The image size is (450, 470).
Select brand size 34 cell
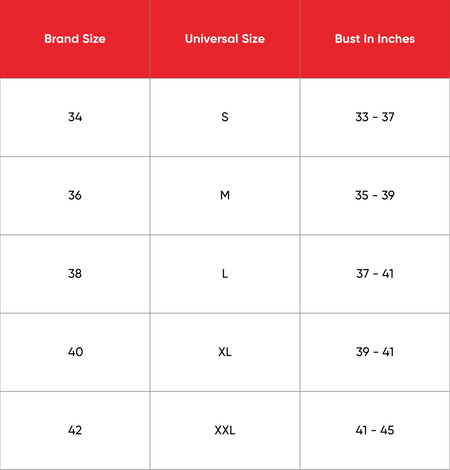75,117
